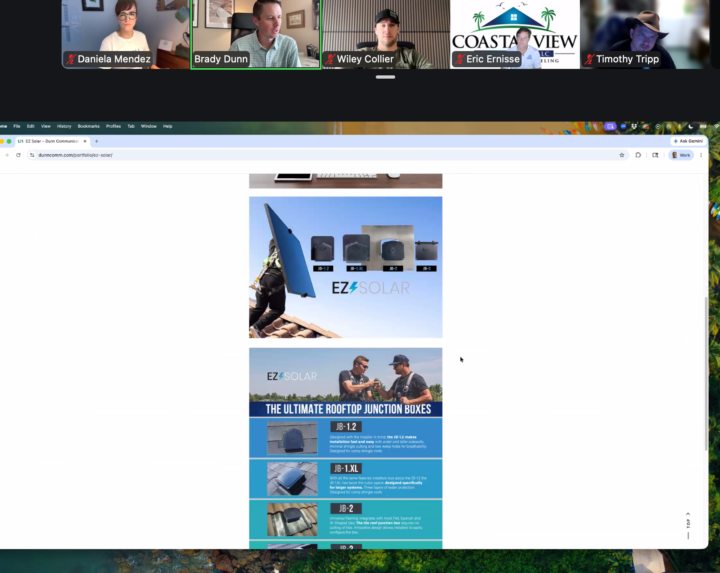Viewport: 720px width, 573px height.
Task: Select Wiley Collier's video tile
Action: point(386,34)
